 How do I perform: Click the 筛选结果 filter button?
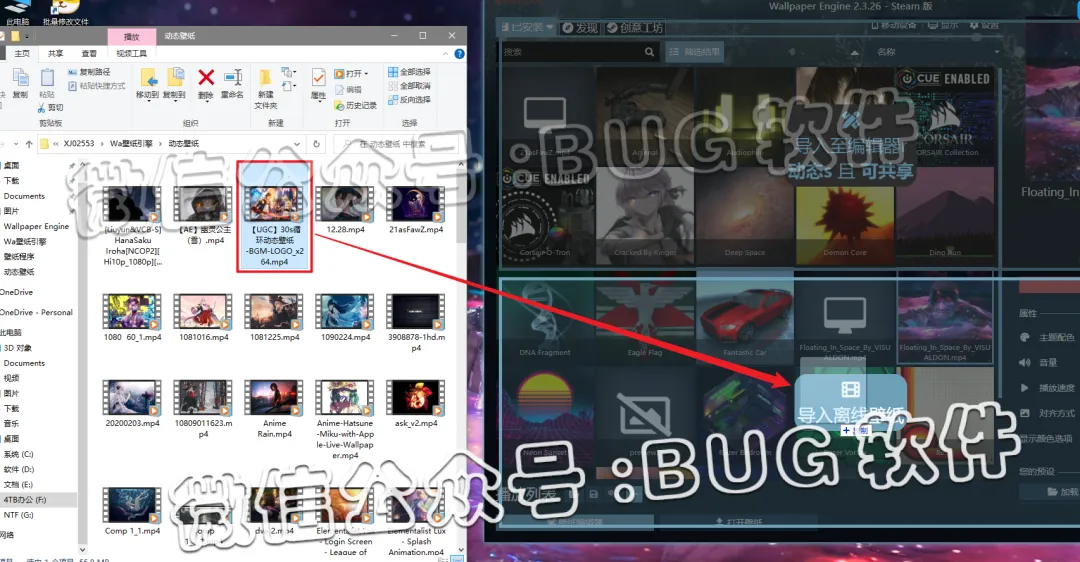click(x=694, y=52)
